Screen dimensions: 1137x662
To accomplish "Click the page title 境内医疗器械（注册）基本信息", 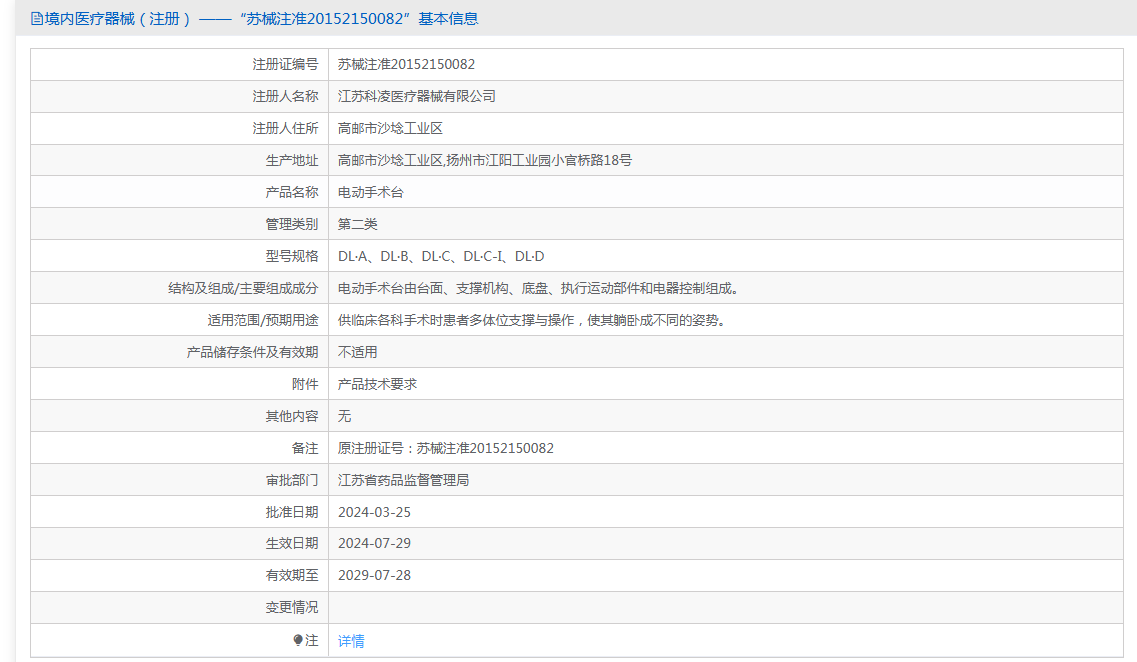I will pos(261,19).
